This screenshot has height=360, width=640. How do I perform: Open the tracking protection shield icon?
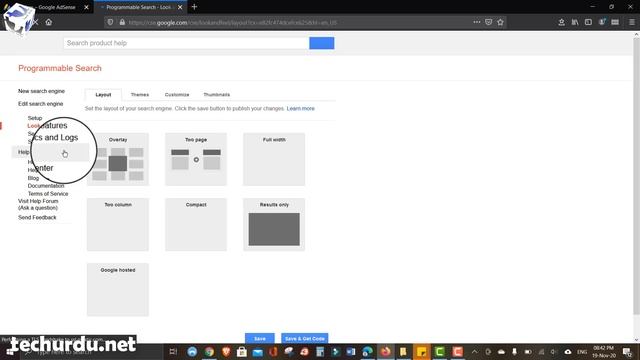point(110,22)
